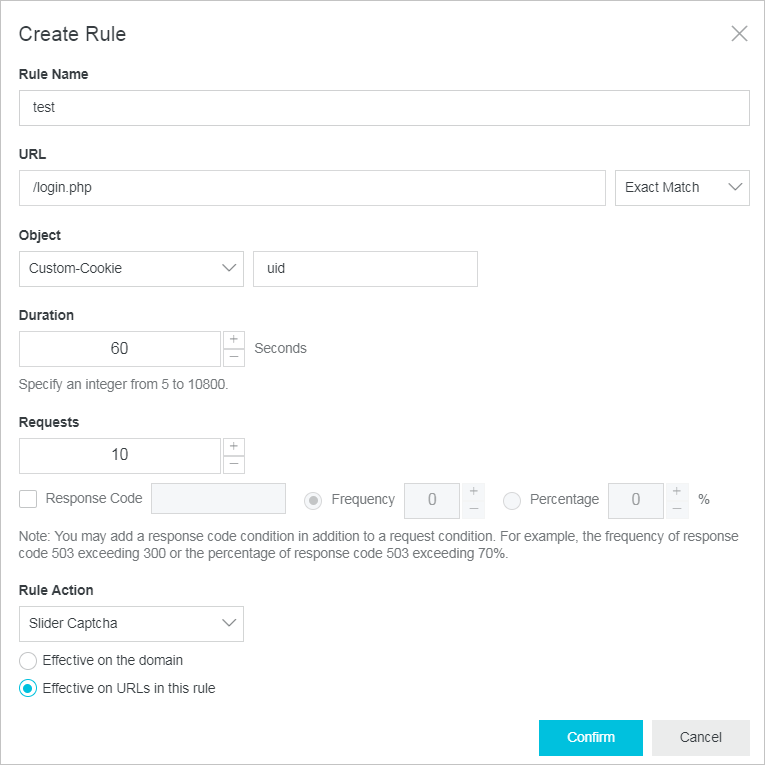Click the Rule Name text field
The width and height of the screenshot is (765, 765).
[x=384, y=108]
